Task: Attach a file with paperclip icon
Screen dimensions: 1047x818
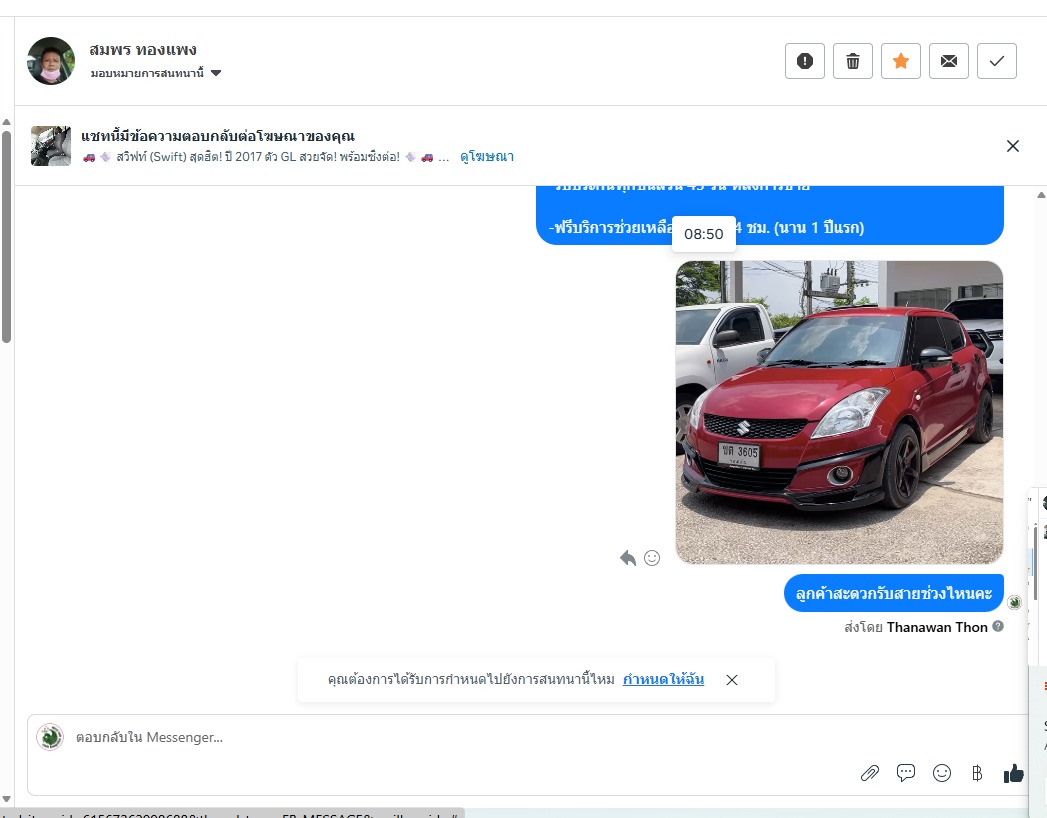Action: tap(870, 773)
